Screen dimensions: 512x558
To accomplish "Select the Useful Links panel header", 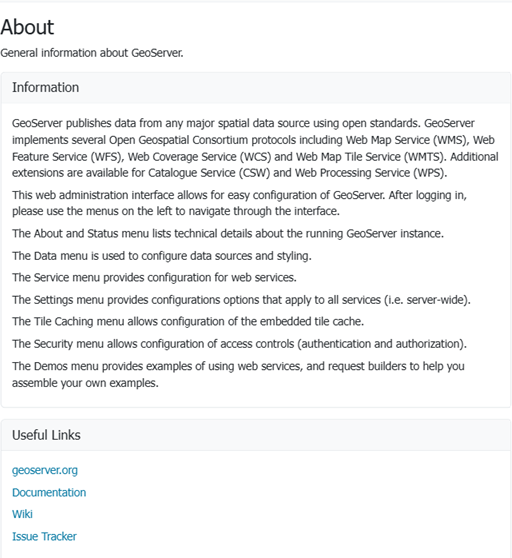I will 256,435.
